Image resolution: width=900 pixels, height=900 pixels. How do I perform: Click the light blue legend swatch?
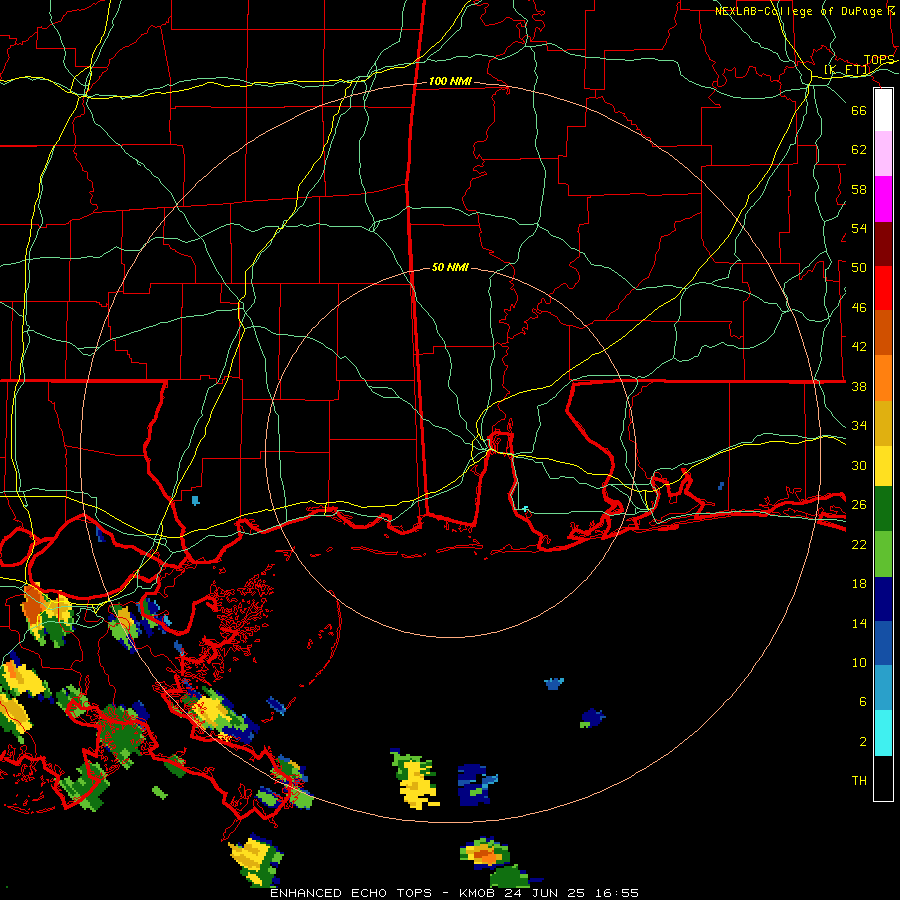pos(883,688)
